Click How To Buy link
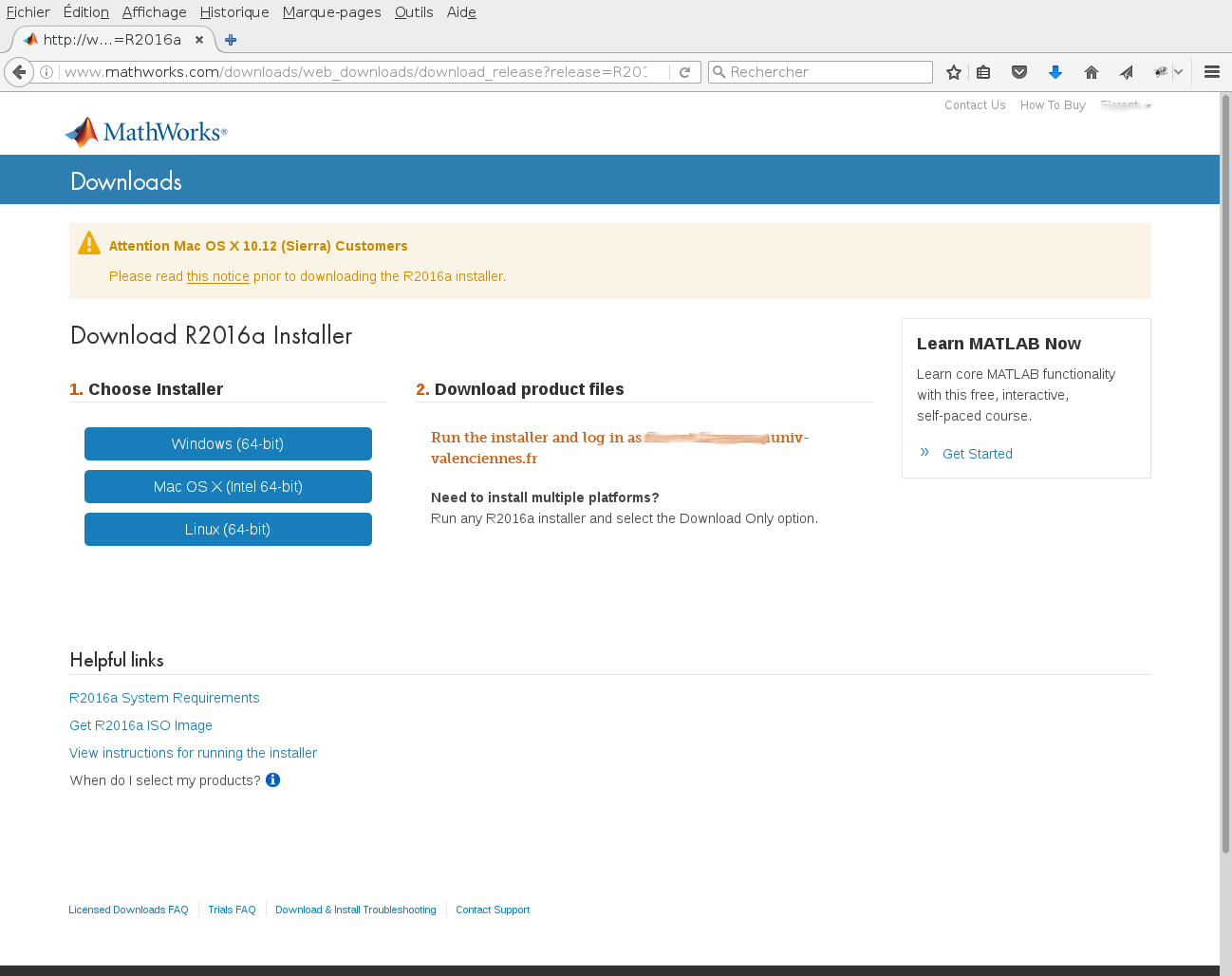The height and width of the screenshot is (976, 1232). point(1053,105)
